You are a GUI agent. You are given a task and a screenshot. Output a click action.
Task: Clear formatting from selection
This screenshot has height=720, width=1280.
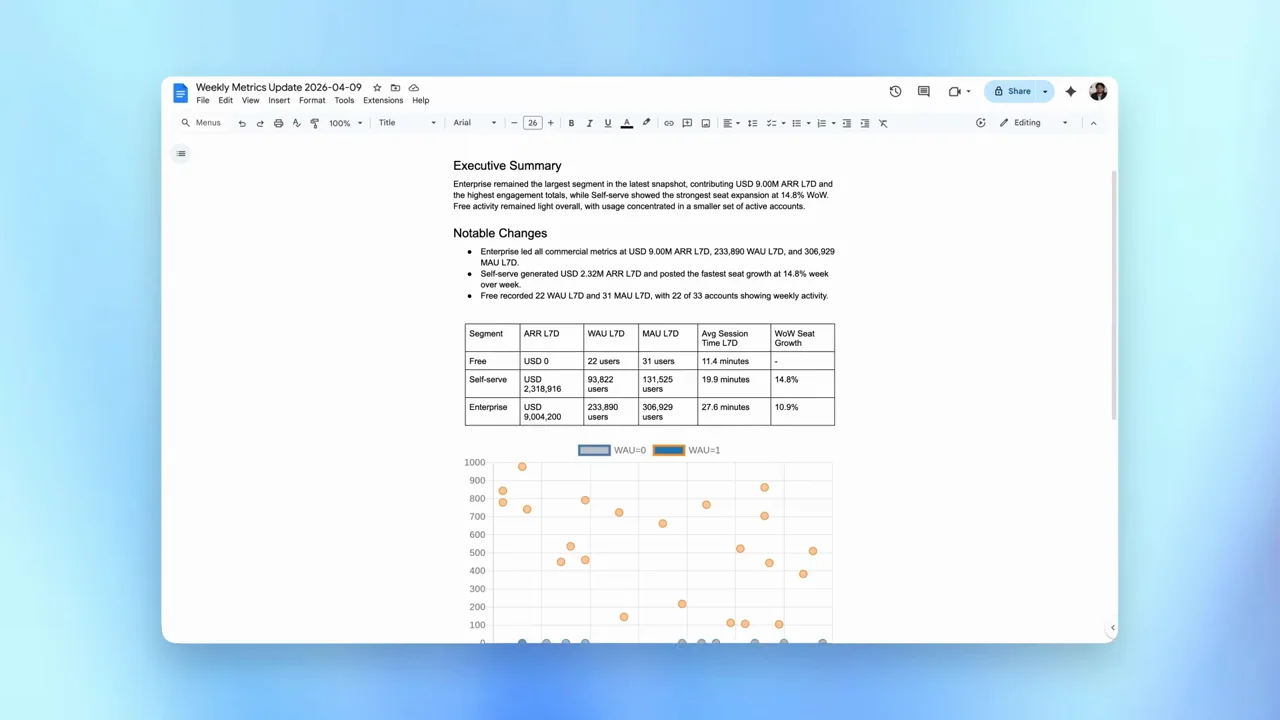click(883, 123)
